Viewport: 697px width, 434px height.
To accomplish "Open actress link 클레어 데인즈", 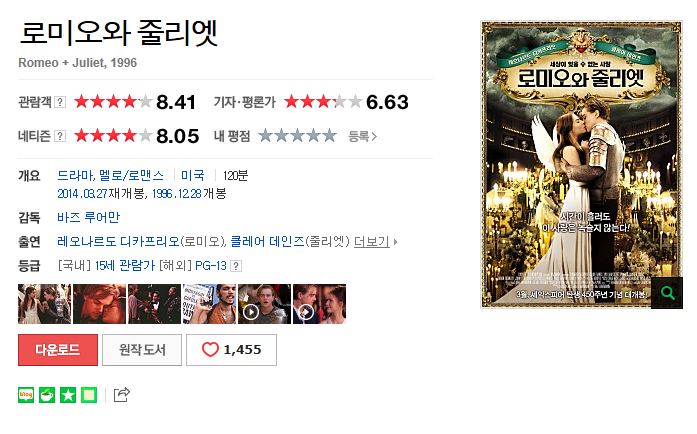I will (268, 241).
